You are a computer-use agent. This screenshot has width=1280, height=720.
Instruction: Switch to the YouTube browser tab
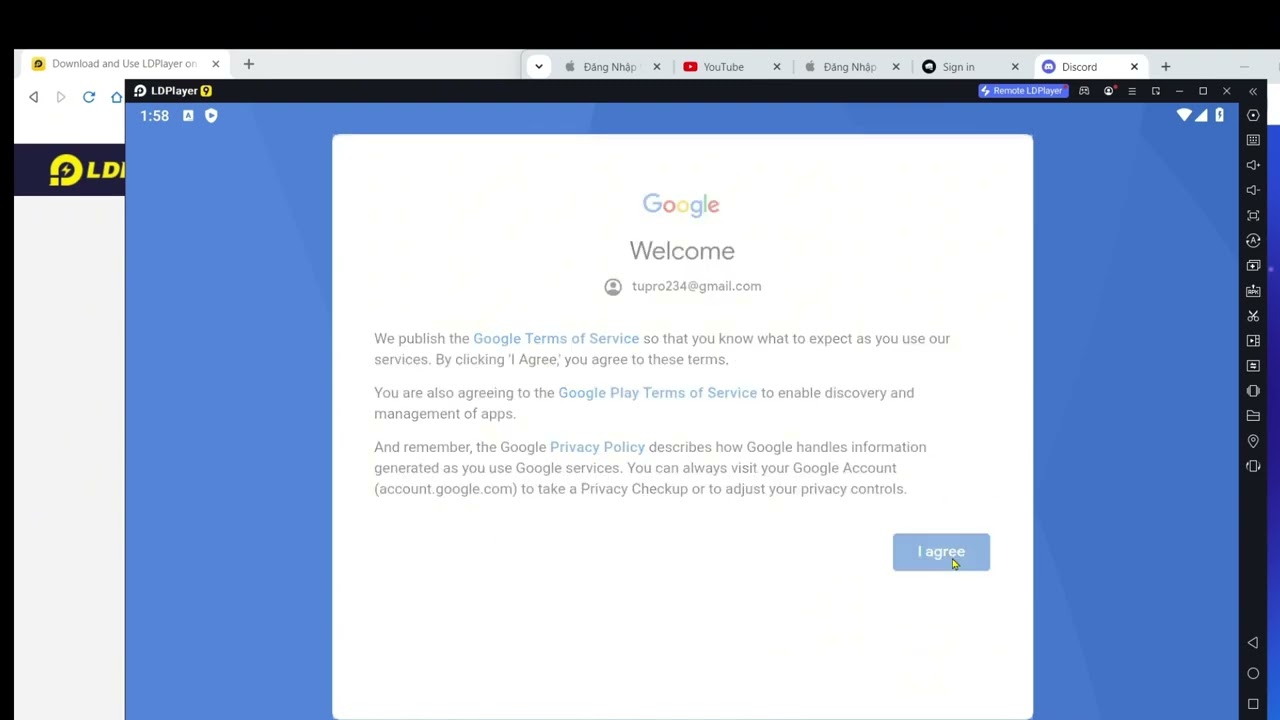coord(731,67)
